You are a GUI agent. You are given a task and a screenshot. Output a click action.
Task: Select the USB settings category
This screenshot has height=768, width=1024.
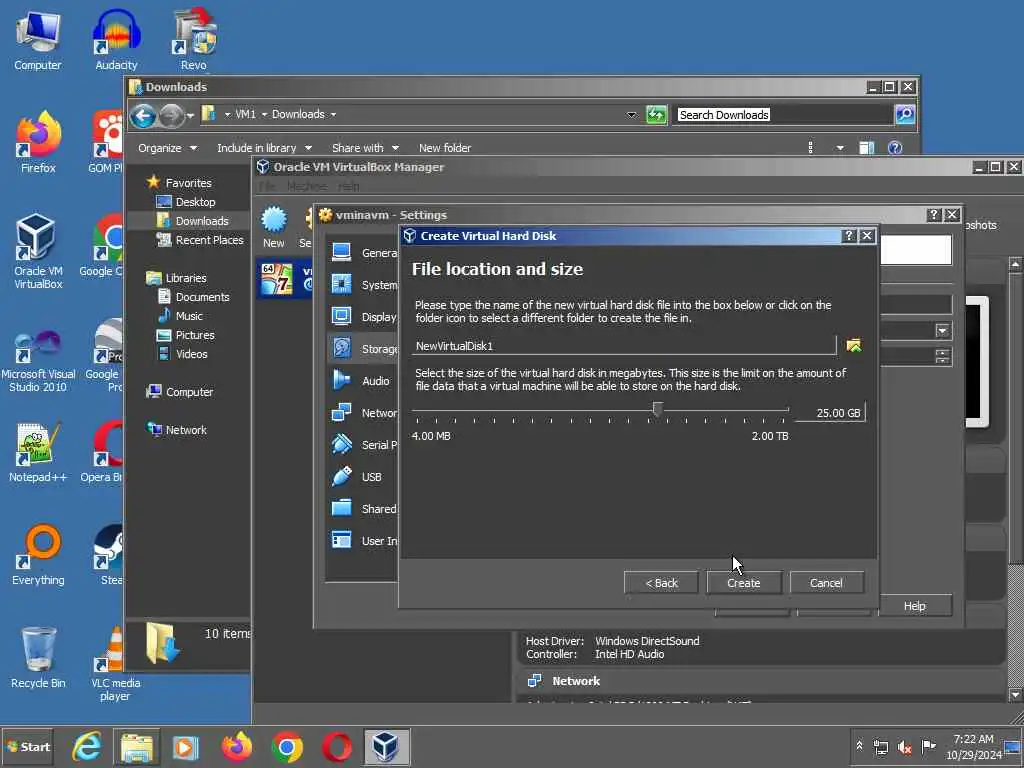pos(363,476)
